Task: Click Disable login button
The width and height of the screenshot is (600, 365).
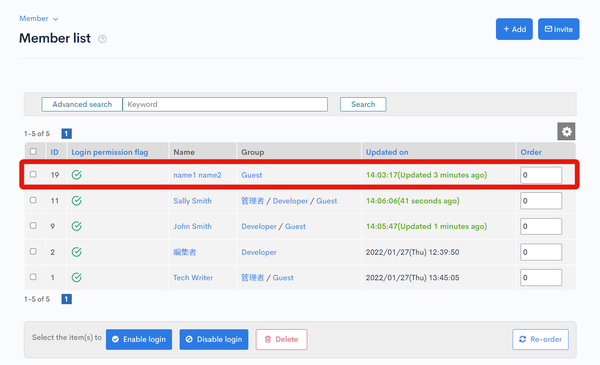Action: (x=214, y=339)
